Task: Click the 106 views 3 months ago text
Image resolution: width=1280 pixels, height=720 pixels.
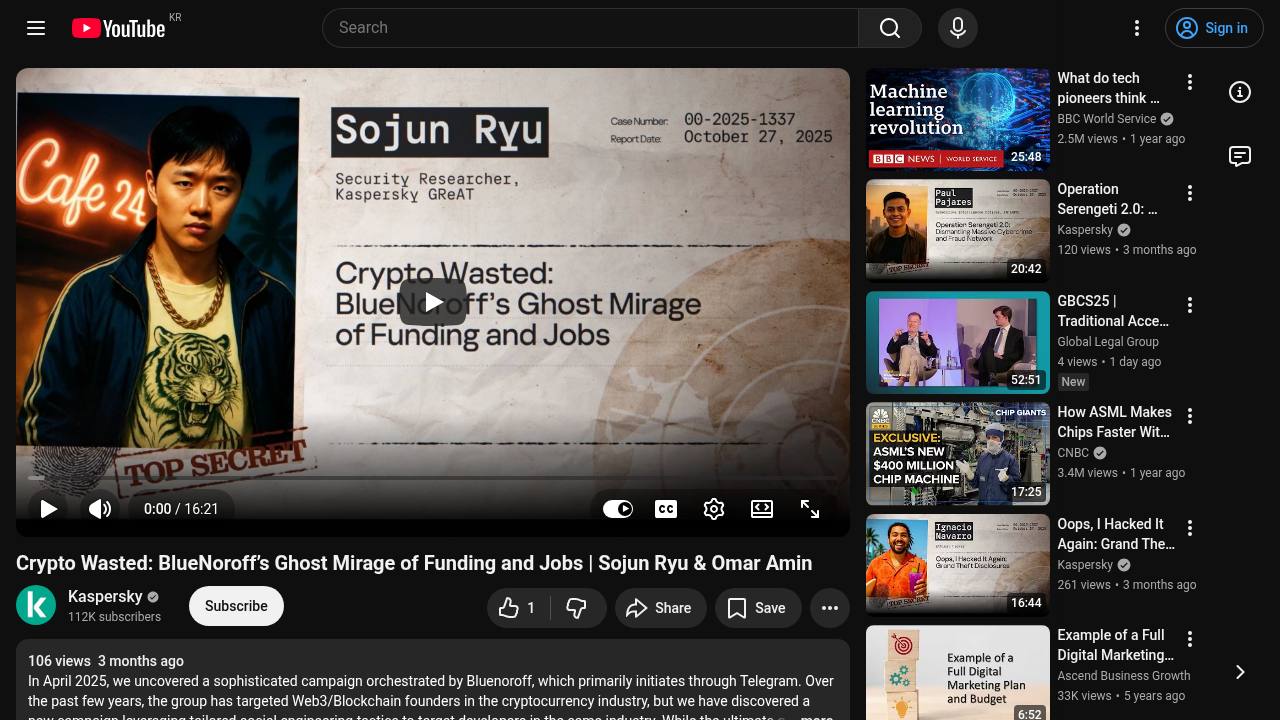Action: point(106,661)
